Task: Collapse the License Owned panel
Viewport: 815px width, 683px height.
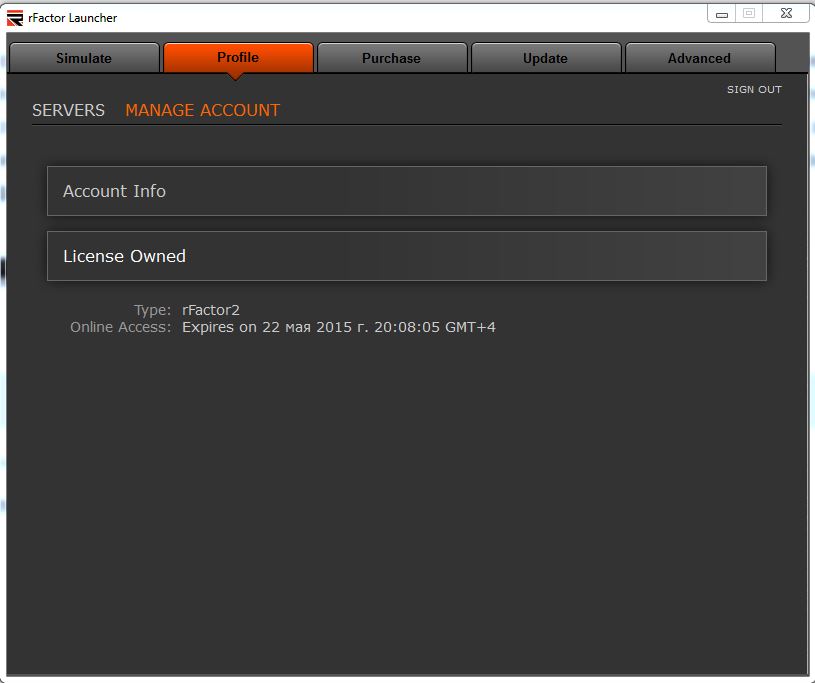Action: (x=406, y=256)
